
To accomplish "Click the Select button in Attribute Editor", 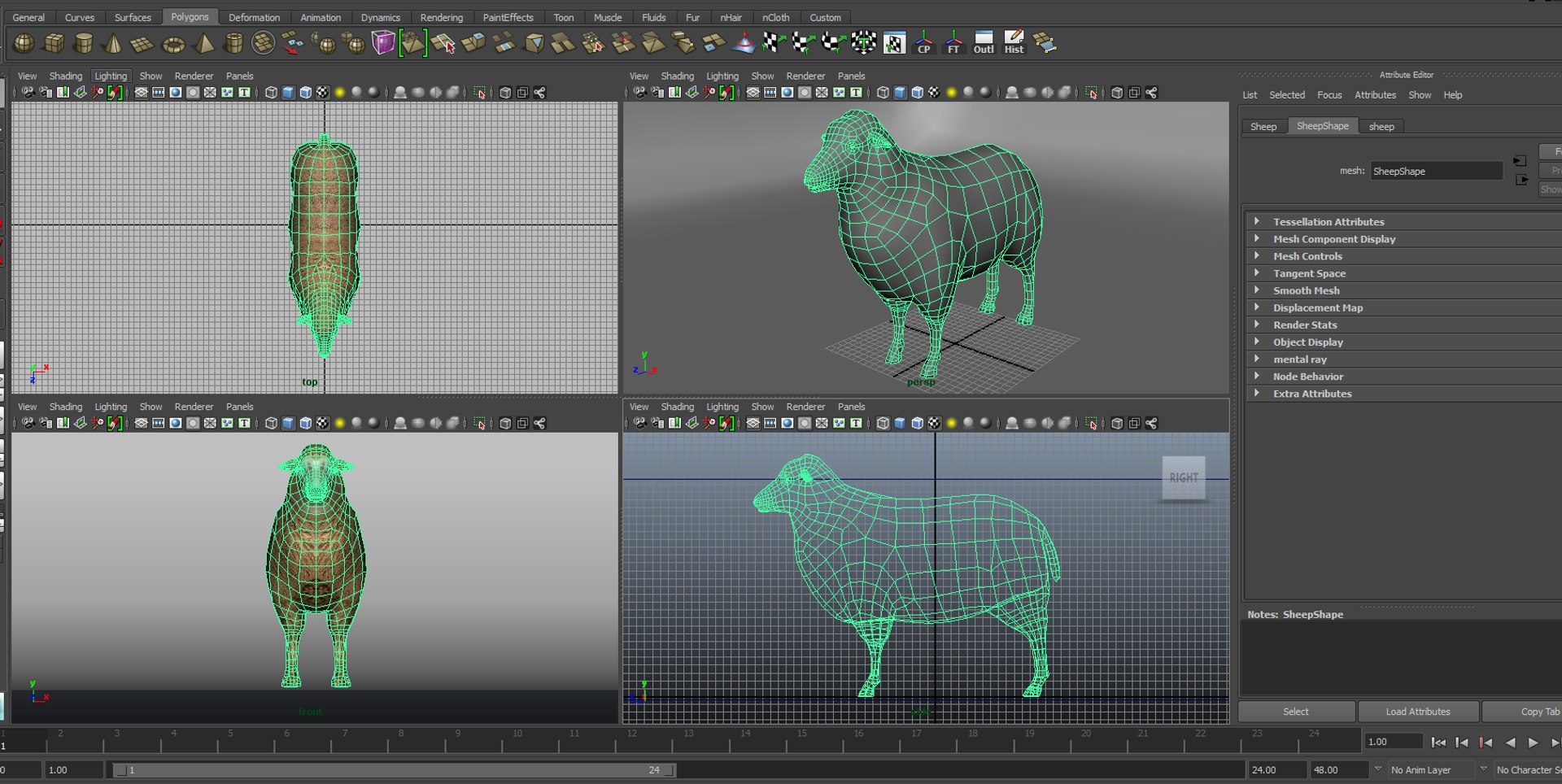I will tap(1296, 712).
